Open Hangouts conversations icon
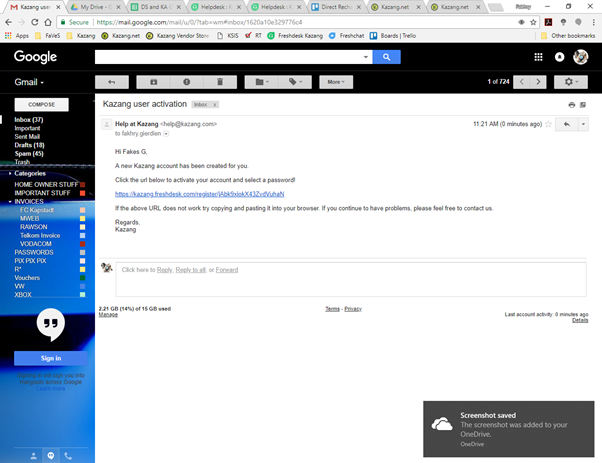The image size is (602, 463). tap(51, 456)
